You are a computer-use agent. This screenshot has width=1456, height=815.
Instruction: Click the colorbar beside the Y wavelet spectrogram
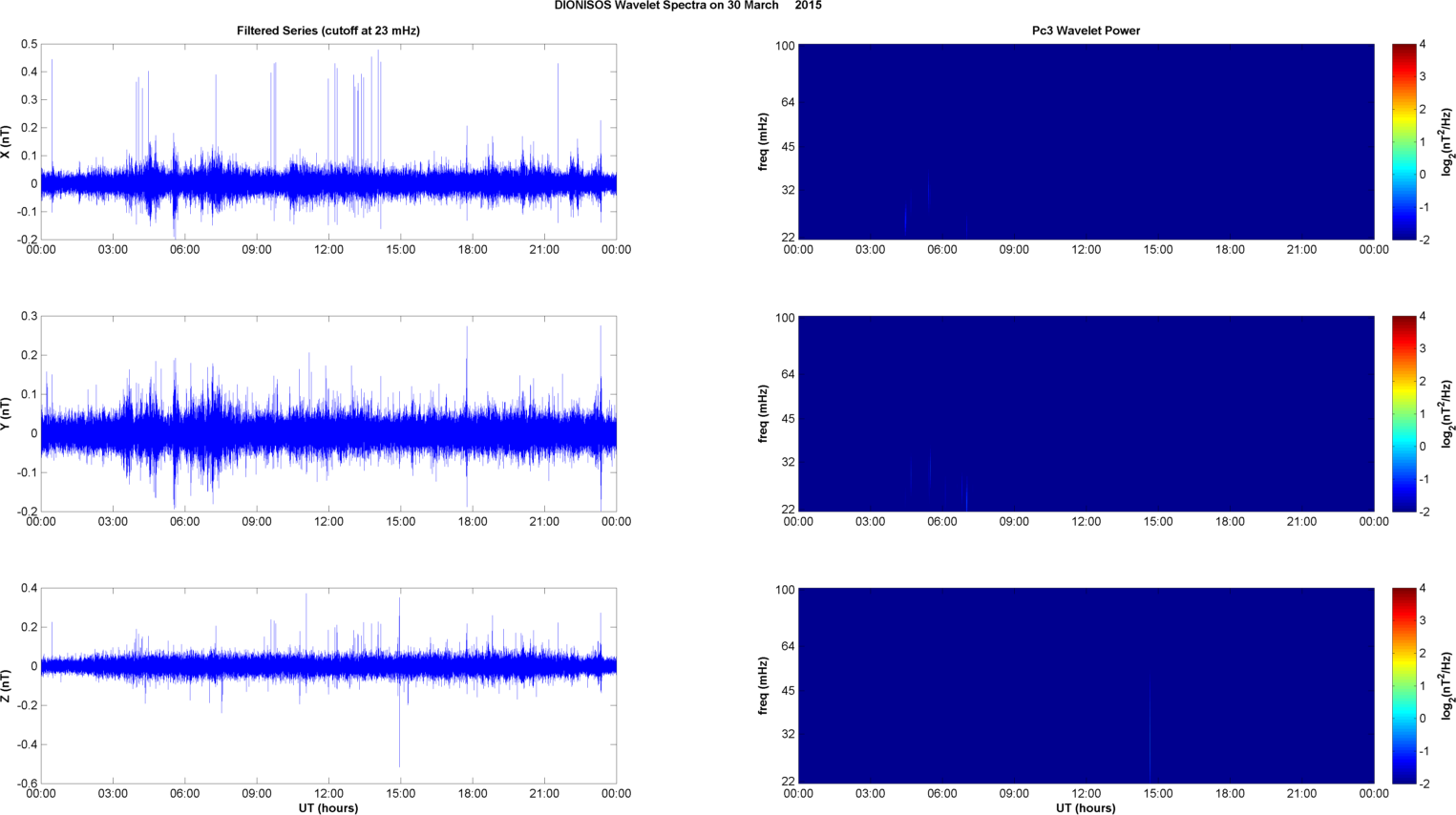pyautogui.click(x=1403, y=414)
